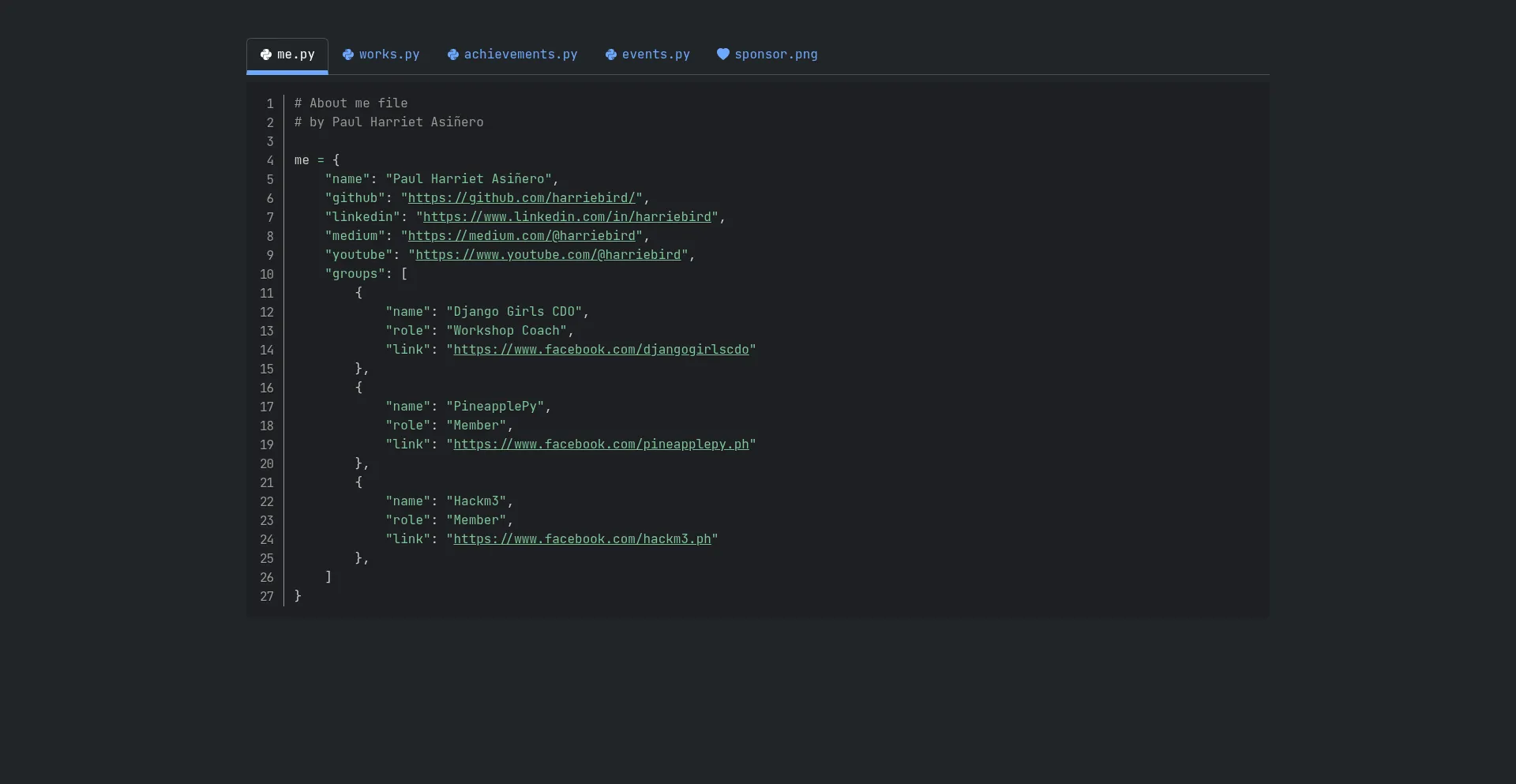
Task: Open the events.py tab
Action: click(647, 54)
